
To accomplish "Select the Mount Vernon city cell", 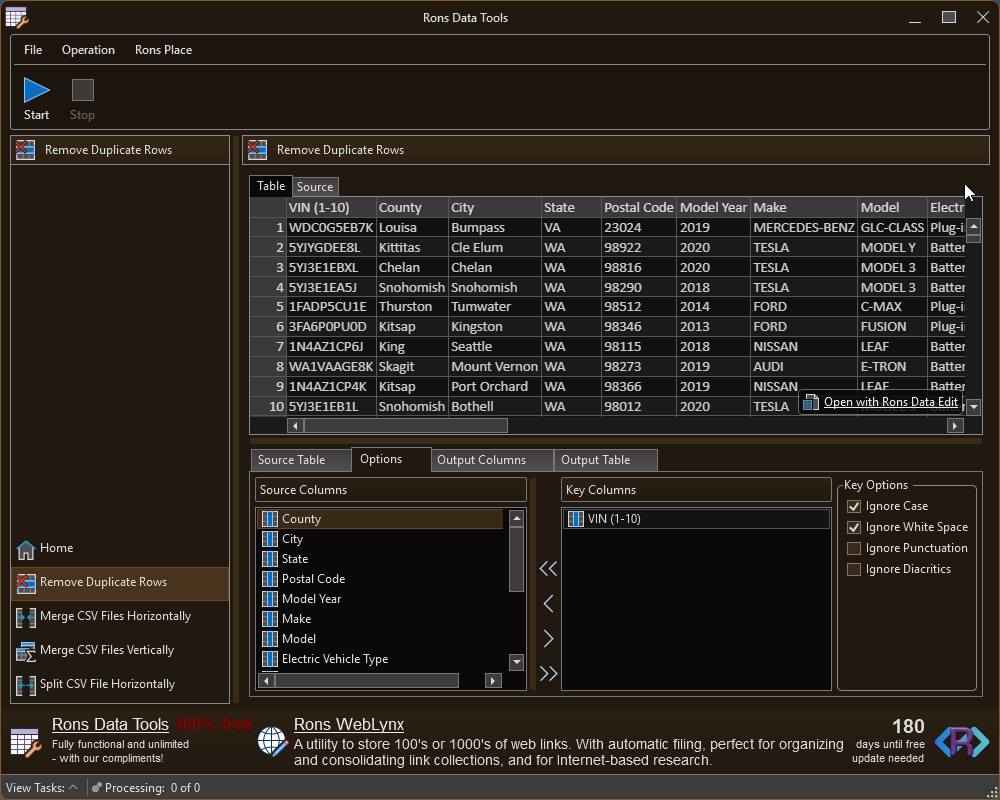I will tap(494, 367).
